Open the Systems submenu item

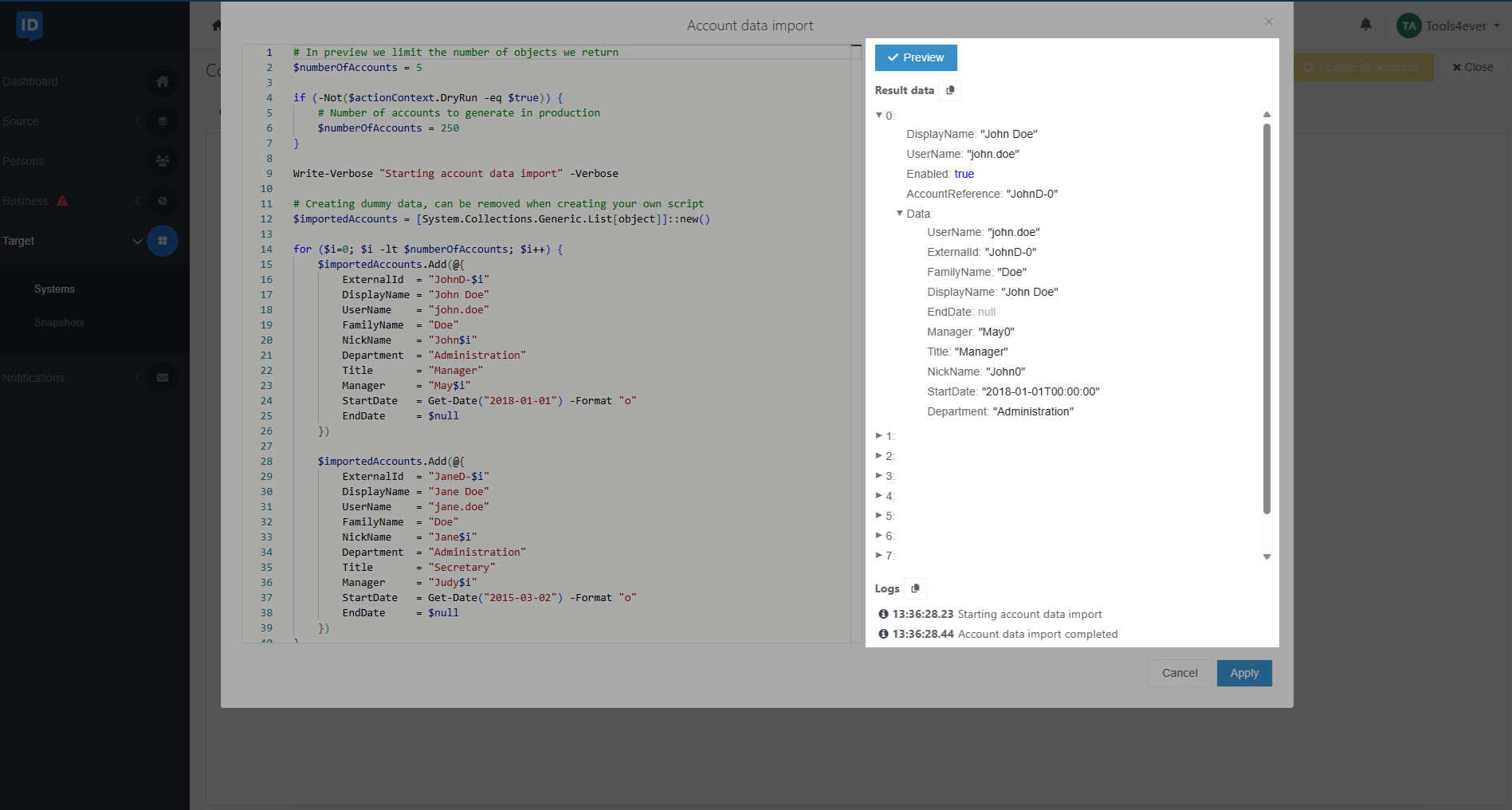click(54, 289)
